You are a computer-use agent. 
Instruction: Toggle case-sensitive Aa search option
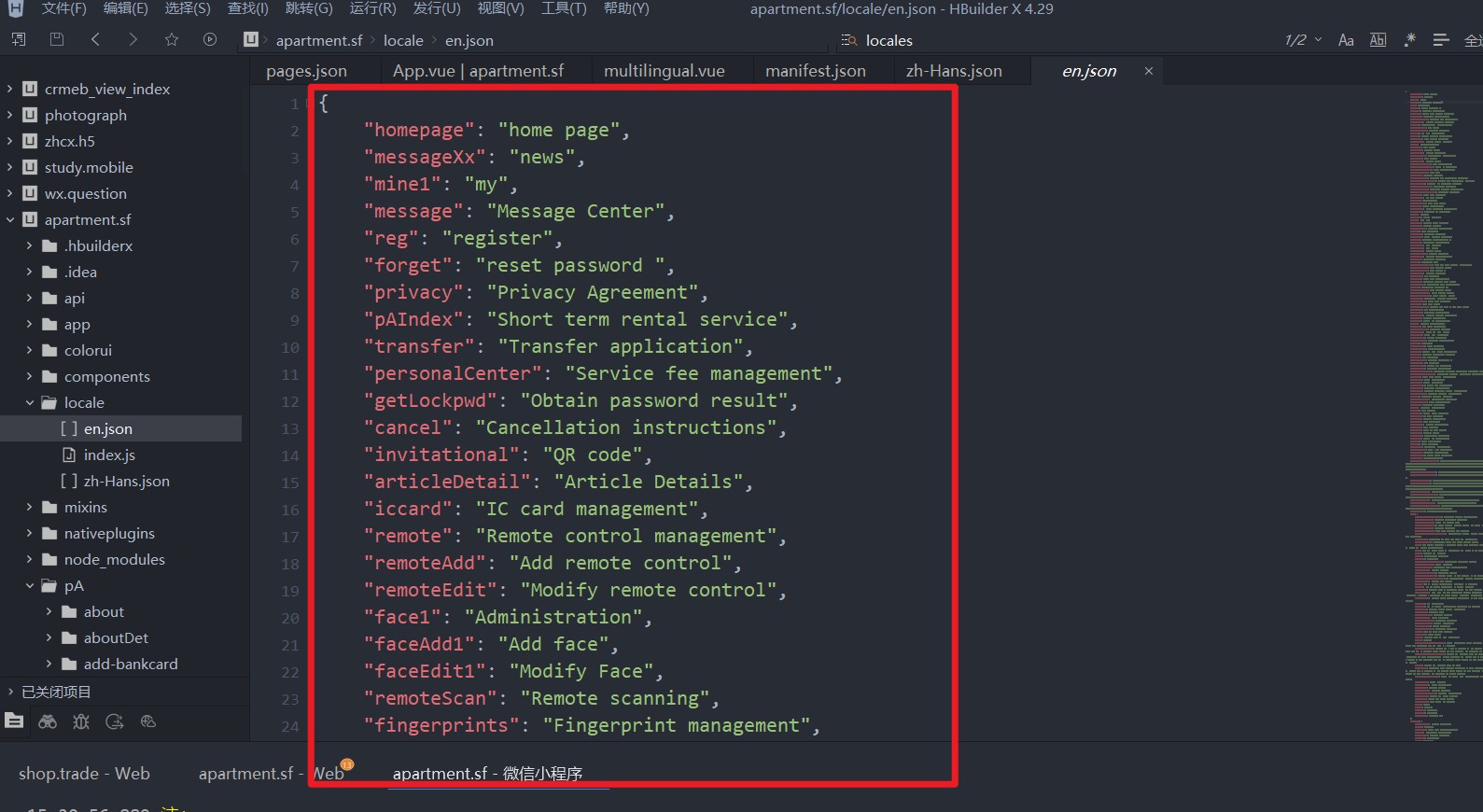(1346, 40)
